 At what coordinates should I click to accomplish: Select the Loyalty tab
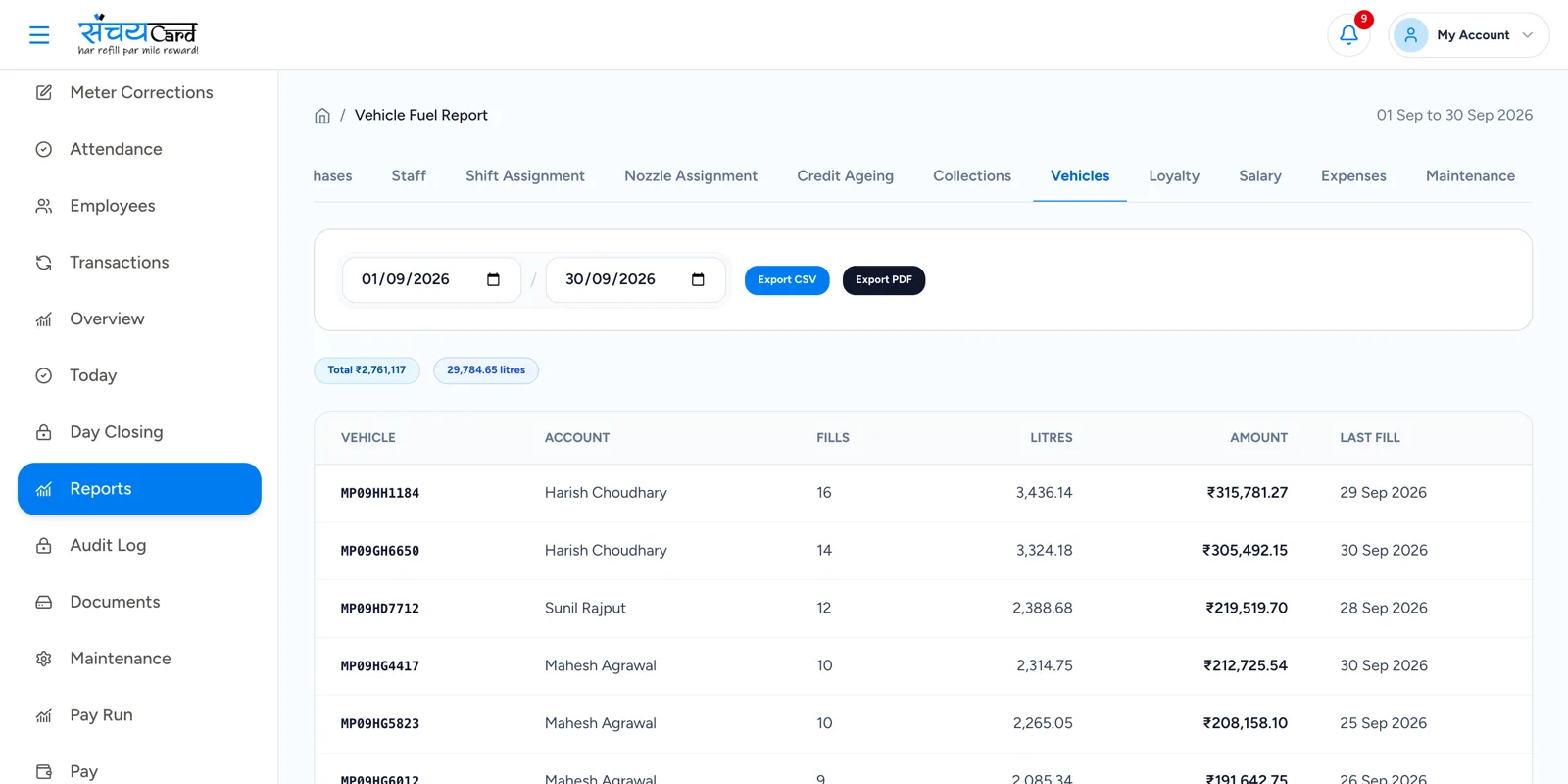coord(1174,176)
